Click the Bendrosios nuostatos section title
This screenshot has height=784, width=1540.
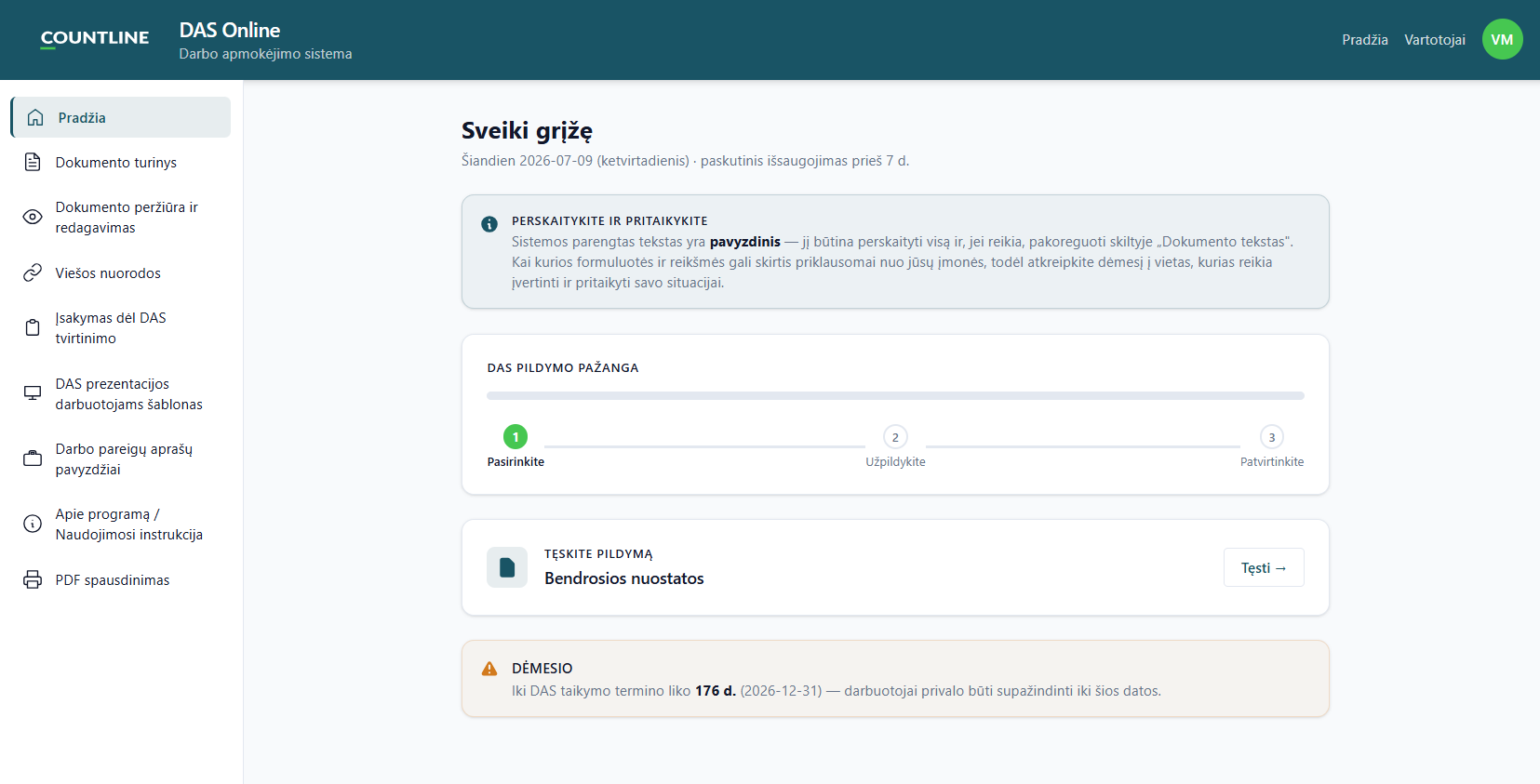point(623,578)
